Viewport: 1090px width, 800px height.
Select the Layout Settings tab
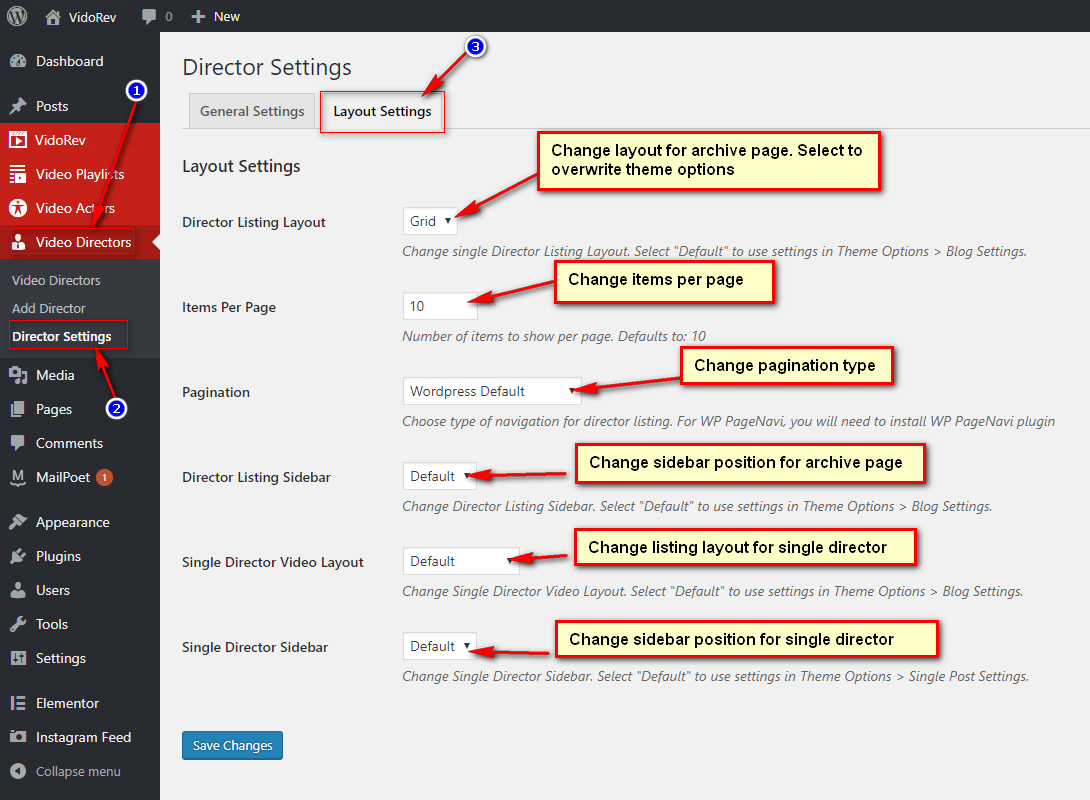[382, 111]
